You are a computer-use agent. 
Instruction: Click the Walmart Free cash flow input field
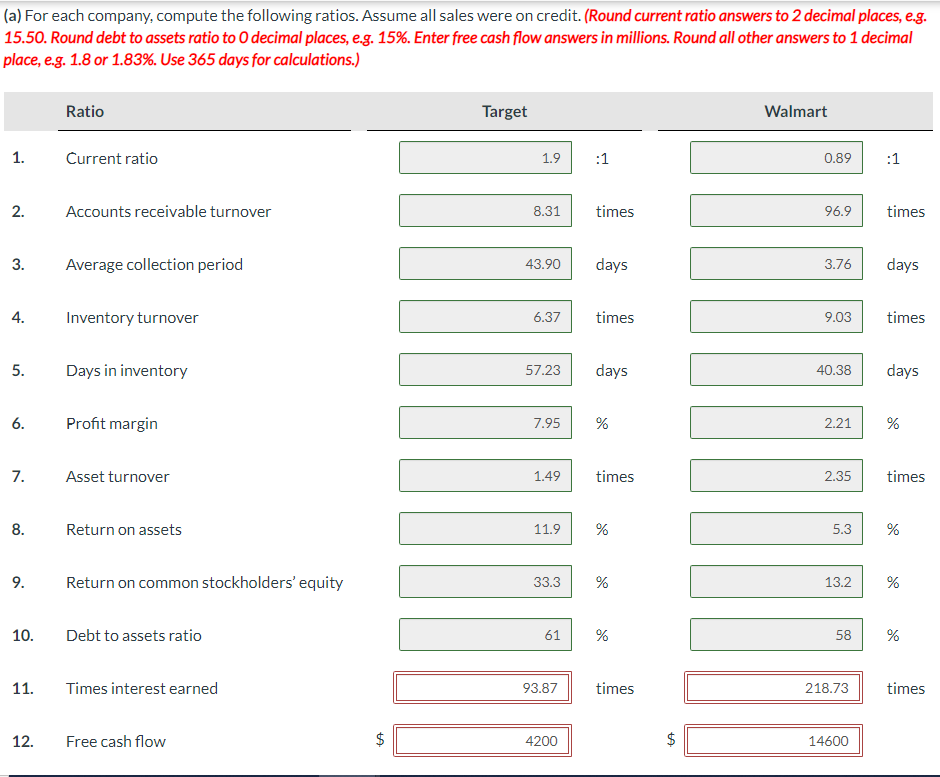(x=773, y=740)
